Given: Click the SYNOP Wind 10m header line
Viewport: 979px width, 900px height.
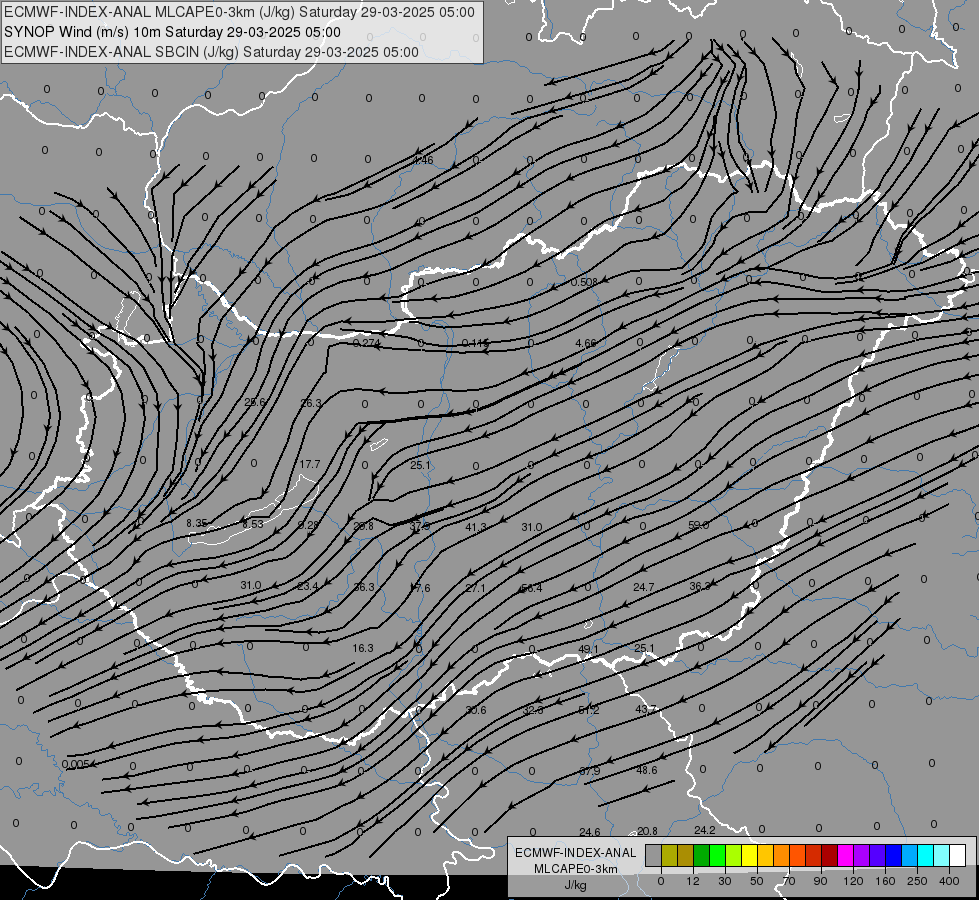Looking at the screenshot, I should tap(172, 32).
